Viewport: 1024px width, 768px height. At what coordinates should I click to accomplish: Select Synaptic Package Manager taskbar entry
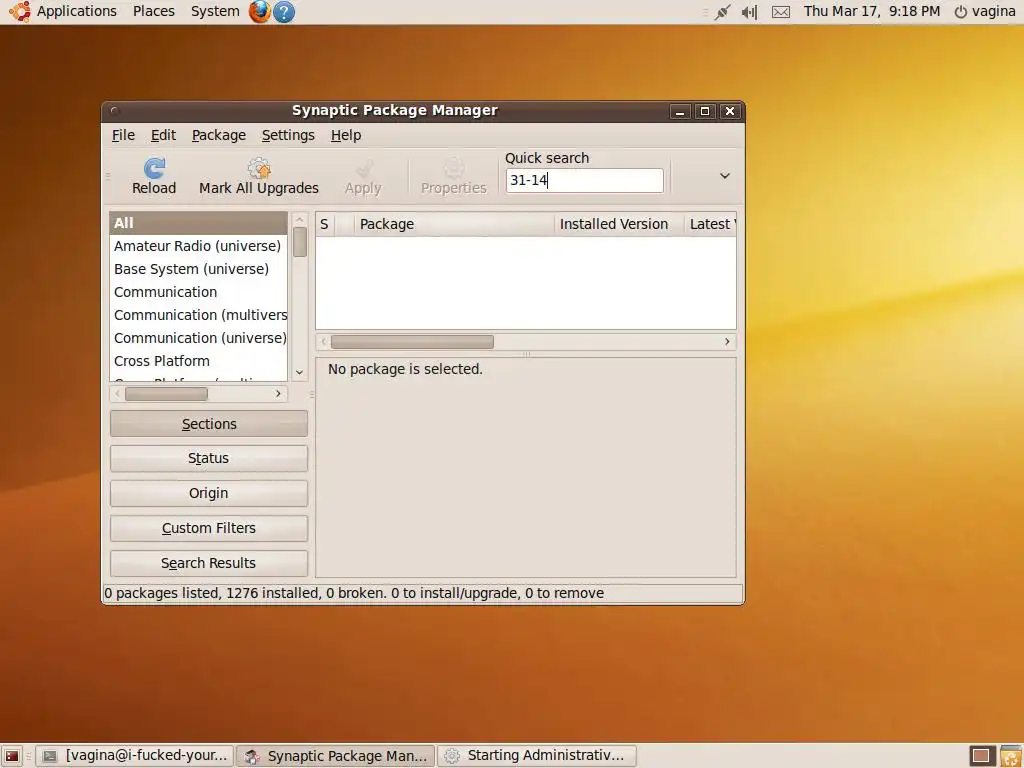pos(335,756)
